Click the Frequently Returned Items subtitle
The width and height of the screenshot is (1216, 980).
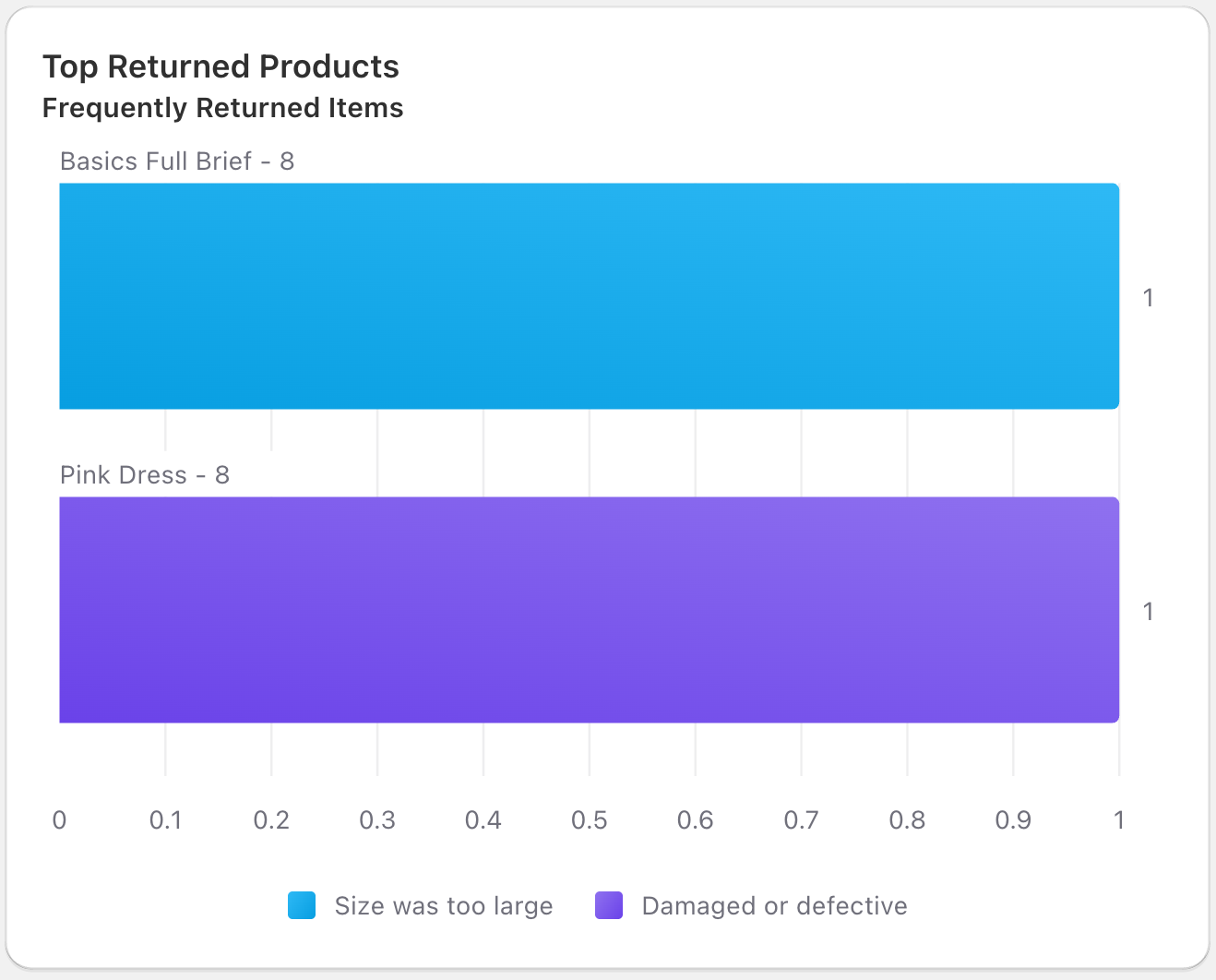coord(222,108)
